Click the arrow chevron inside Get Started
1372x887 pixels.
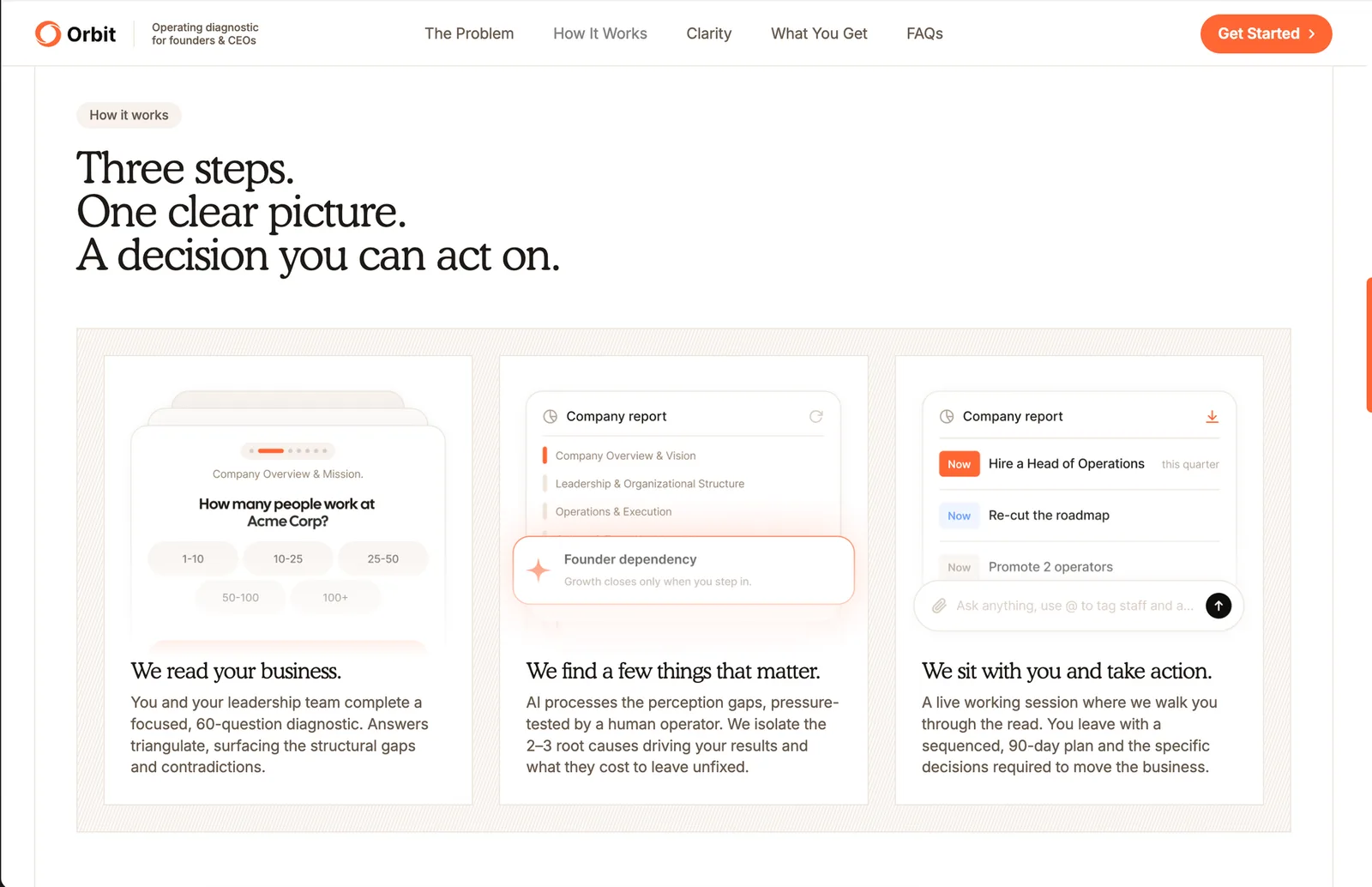coord(1312,33)
